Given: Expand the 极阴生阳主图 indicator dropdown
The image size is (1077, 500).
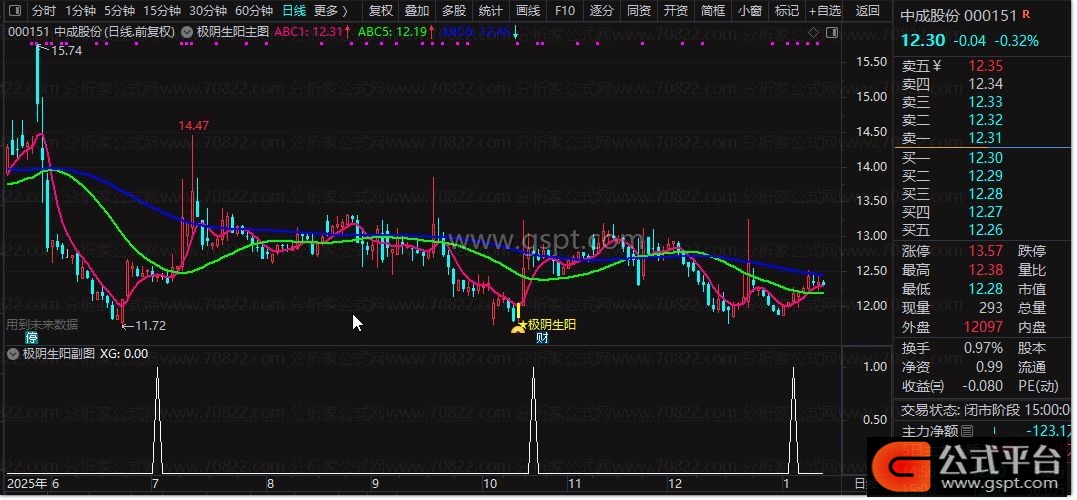Looking at the screenshot, I should click(x=188, y=32).
